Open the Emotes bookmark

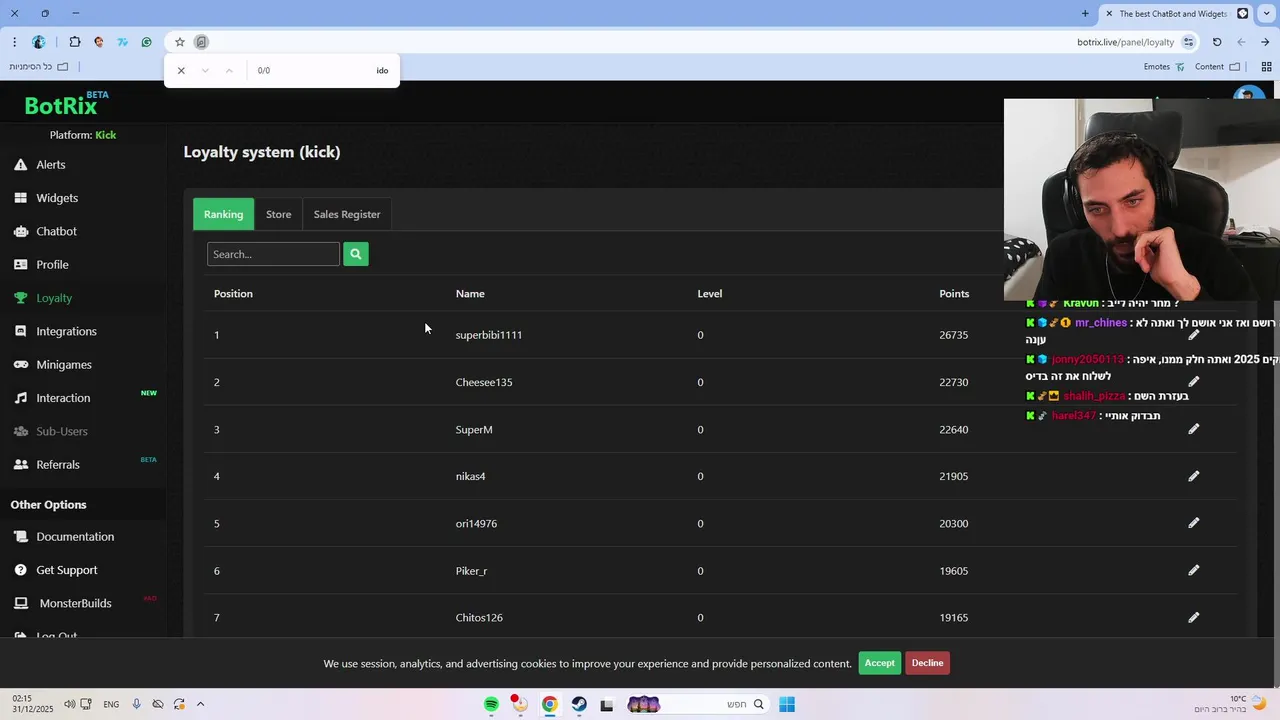(1164, 67)
